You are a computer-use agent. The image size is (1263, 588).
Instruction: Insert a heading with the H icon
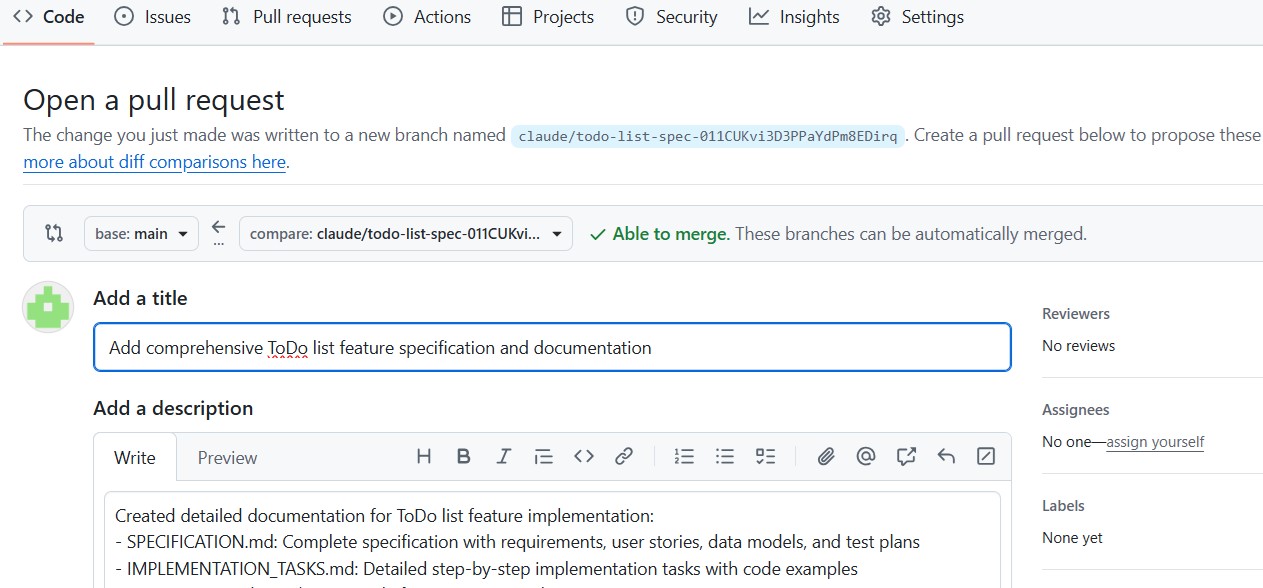coord(424,457)
